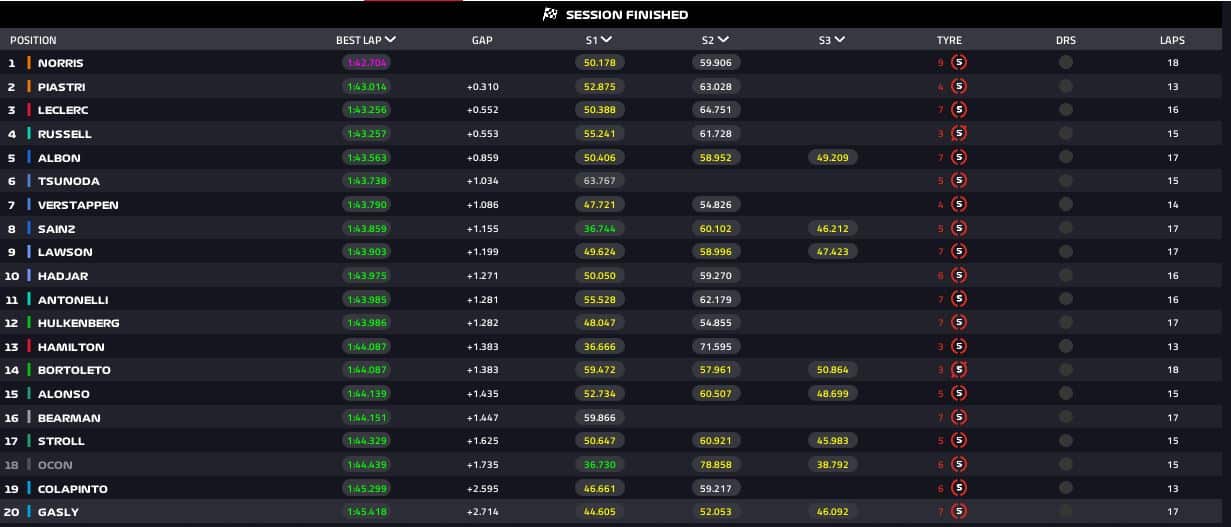
Task: Click the Gap column header
Action: coord(482,41)
